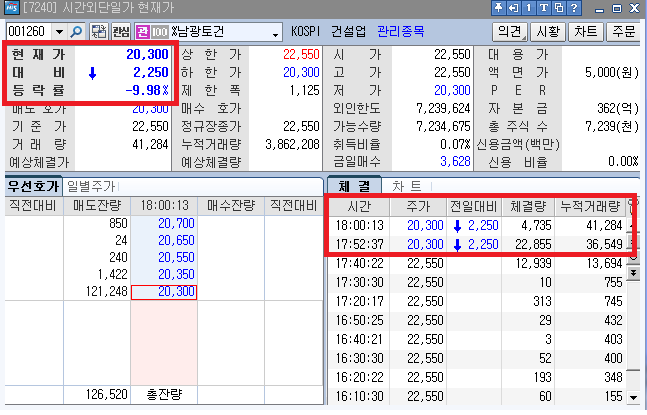Image resolution: width=647 pixels, height=415 pixels.
Task: Click the T font icon in title bar
Action: coord(544,8)
